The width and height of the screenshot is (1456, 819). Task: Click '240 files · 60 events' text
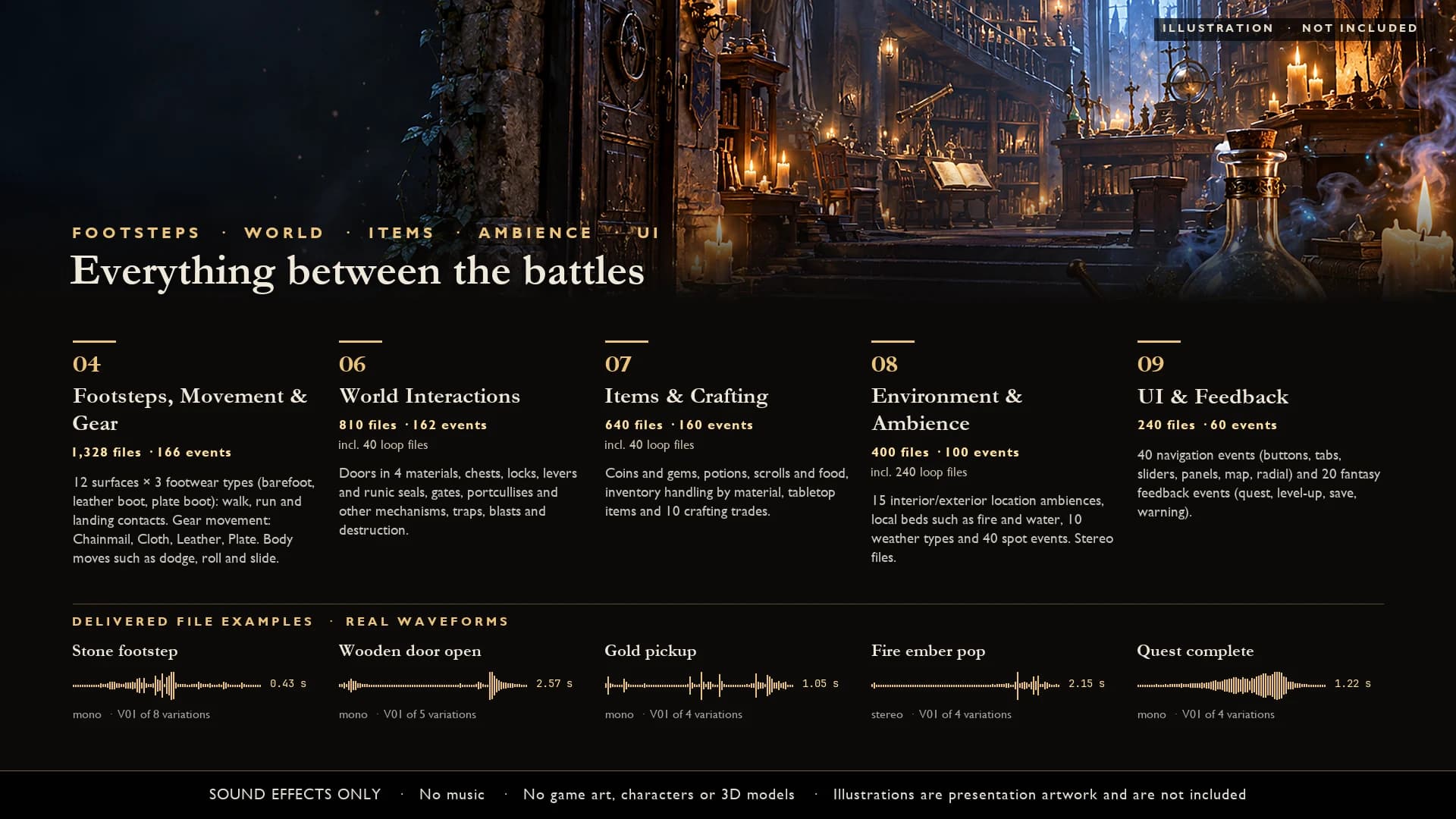1207,425
